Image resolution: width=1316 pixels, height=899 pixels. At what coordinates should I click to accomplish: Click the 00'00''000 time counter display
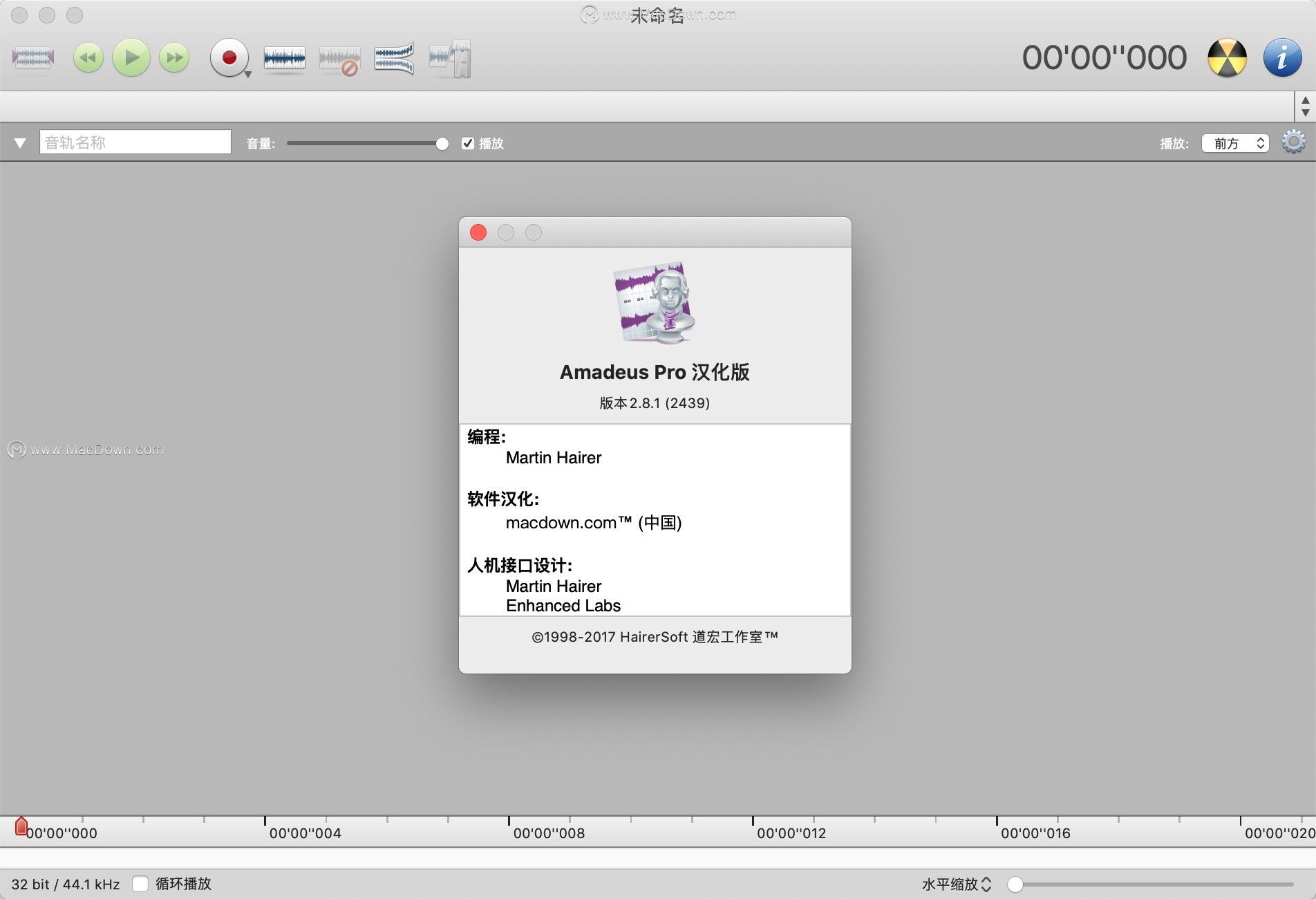point(1104,57)
